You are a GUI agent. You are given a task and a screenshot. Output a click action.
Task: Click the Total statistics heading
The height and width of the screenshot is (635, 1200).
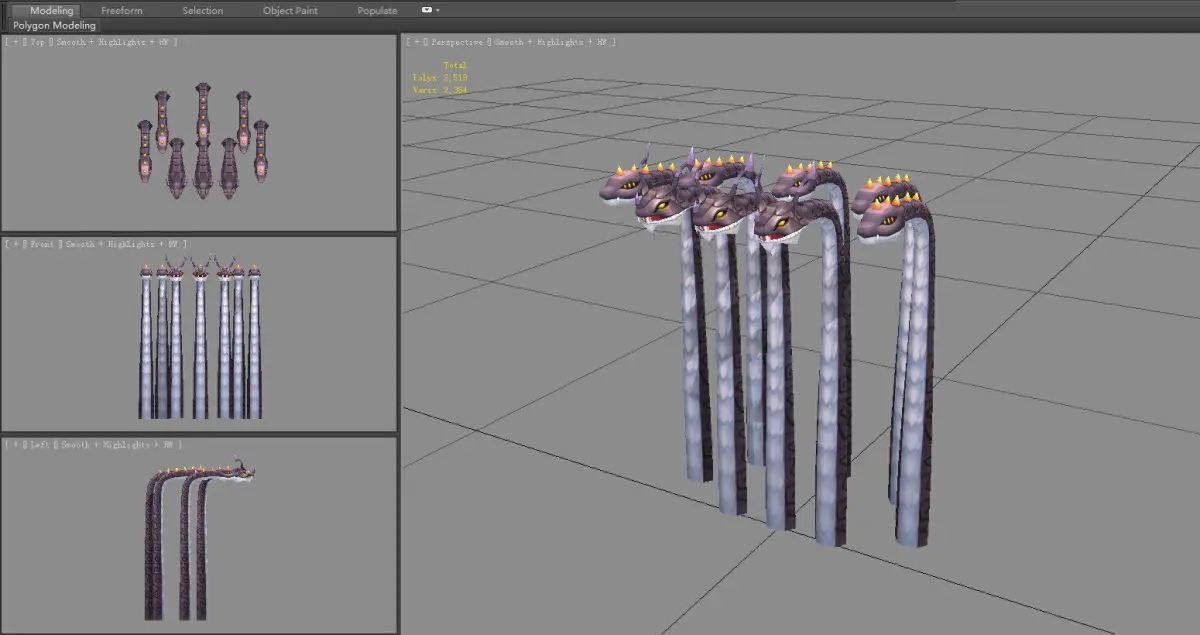(455, 65)
